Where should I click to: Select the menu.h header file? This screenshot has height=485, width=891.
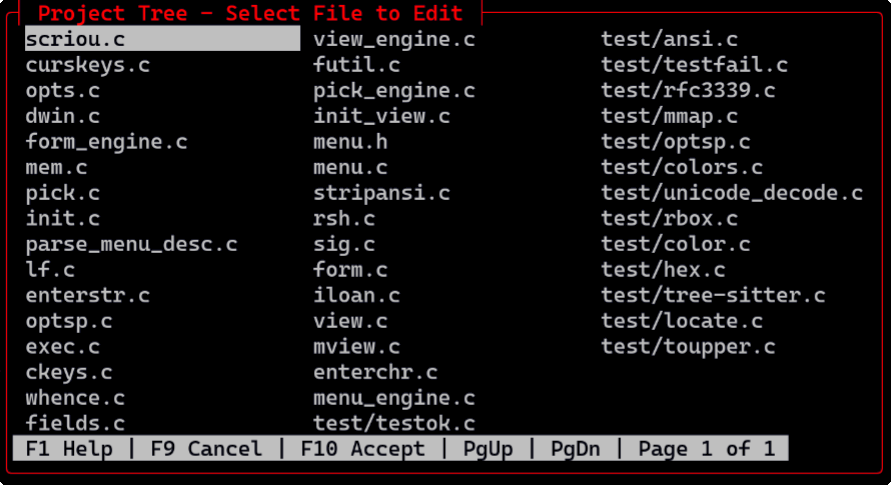(x=350, y=143)
